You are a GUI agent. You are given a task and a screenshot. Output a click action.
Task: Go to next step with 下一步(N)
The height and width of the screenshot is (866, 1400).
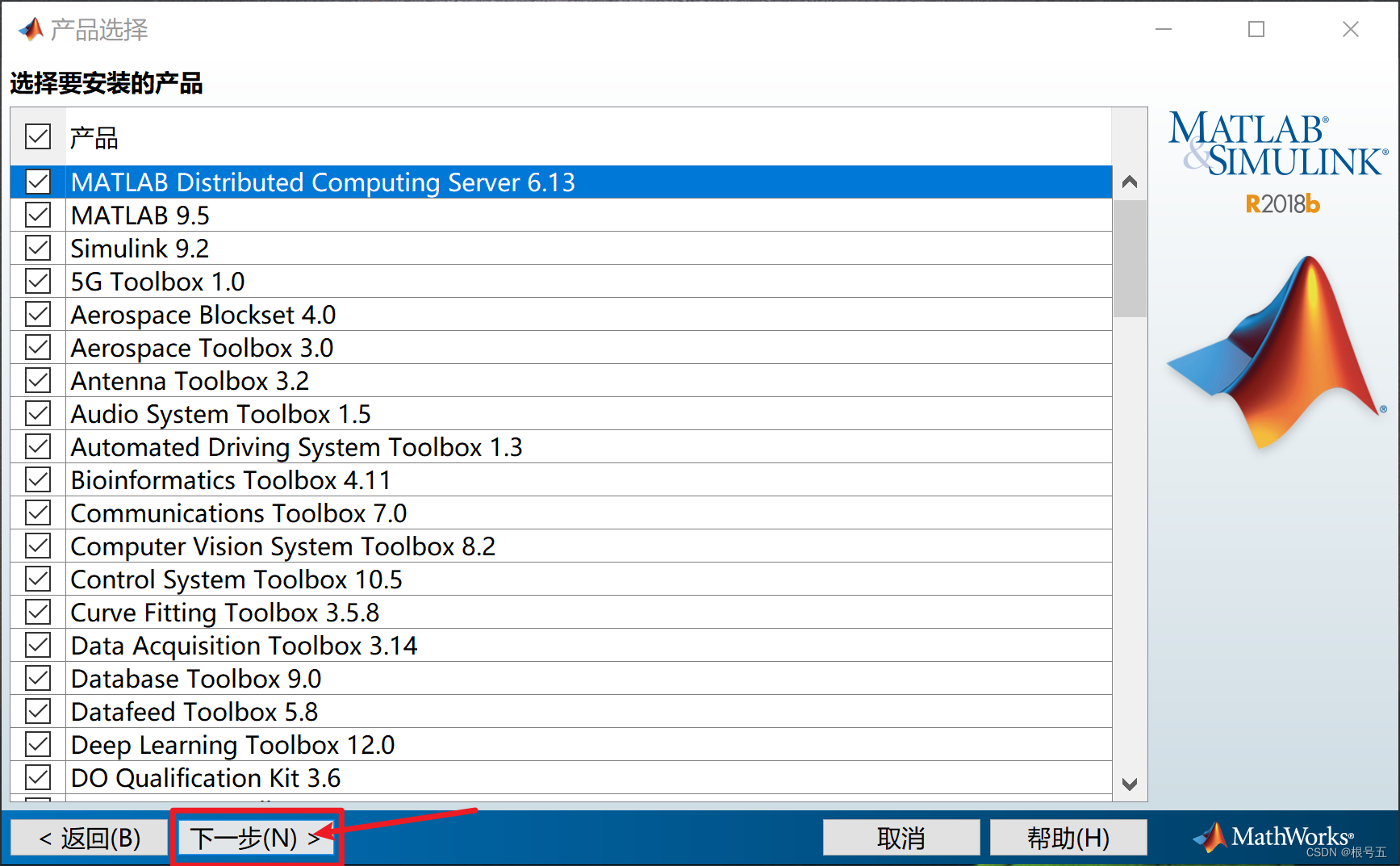pyautogui.click(x=256, y=838)
